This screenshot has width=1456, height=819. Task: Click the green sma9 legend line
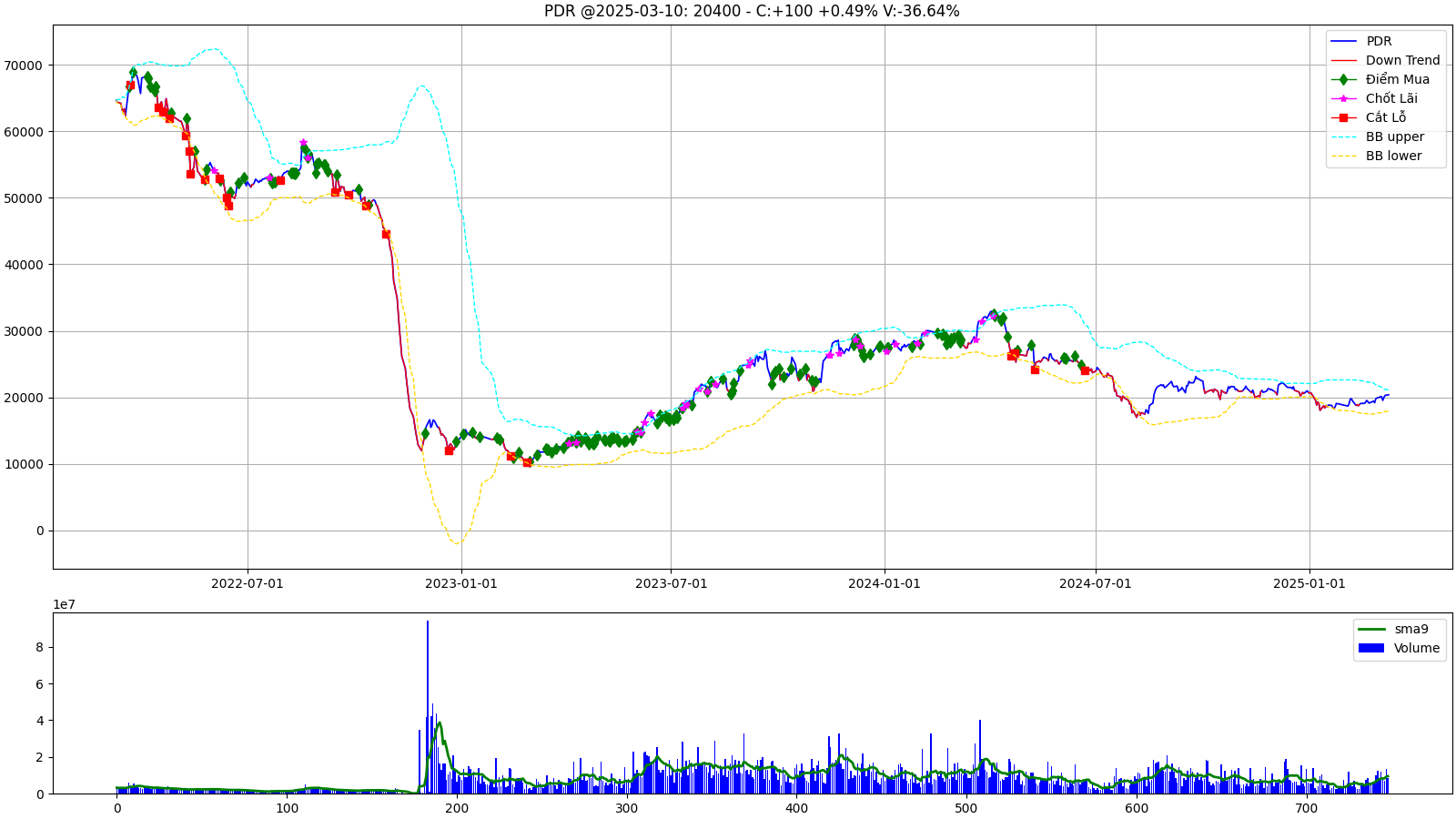1370,629
